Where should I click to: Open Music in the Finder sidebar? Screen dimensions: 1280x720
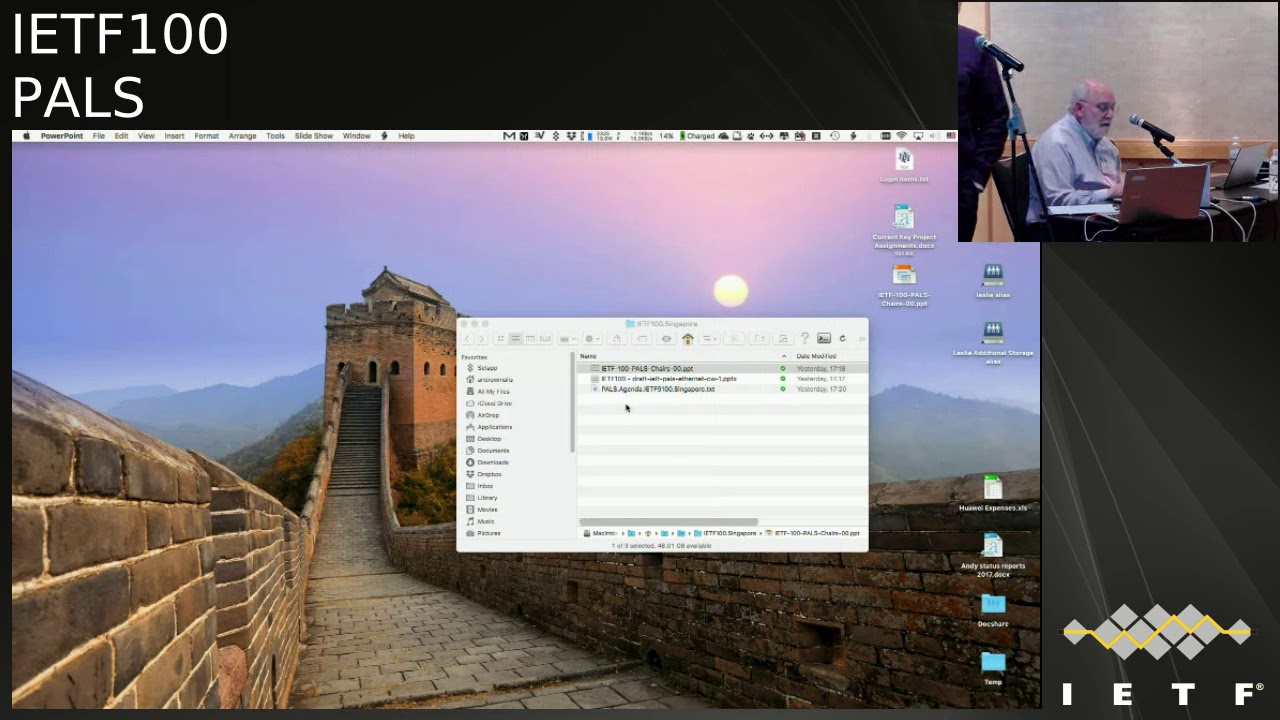coord(485,521)
